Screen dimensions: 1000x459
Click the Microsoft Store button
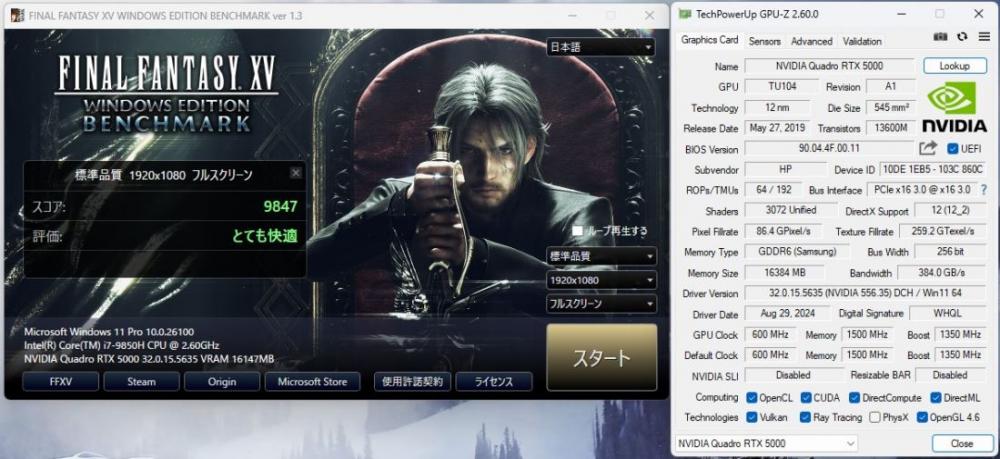[312, 381]
